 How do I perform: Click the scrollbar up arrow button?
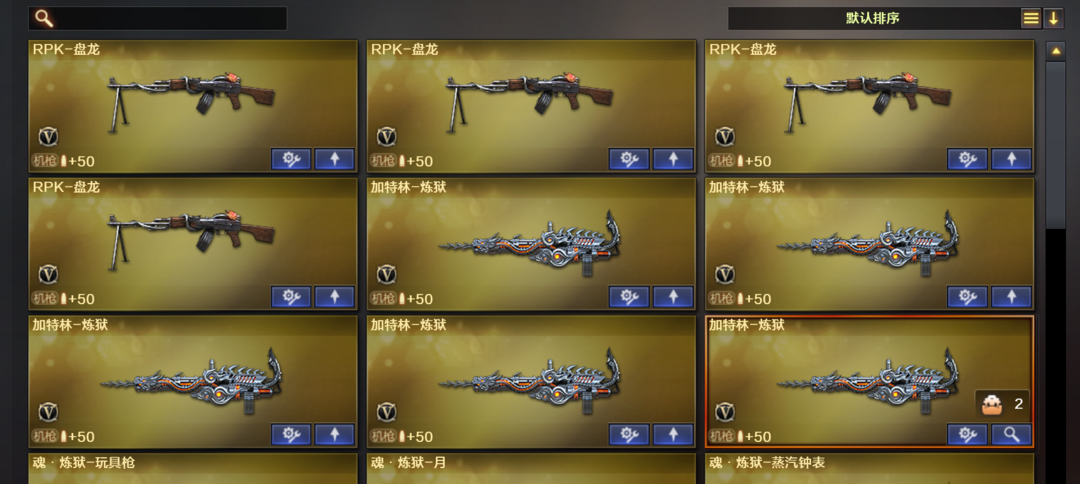coord(1055,51)
